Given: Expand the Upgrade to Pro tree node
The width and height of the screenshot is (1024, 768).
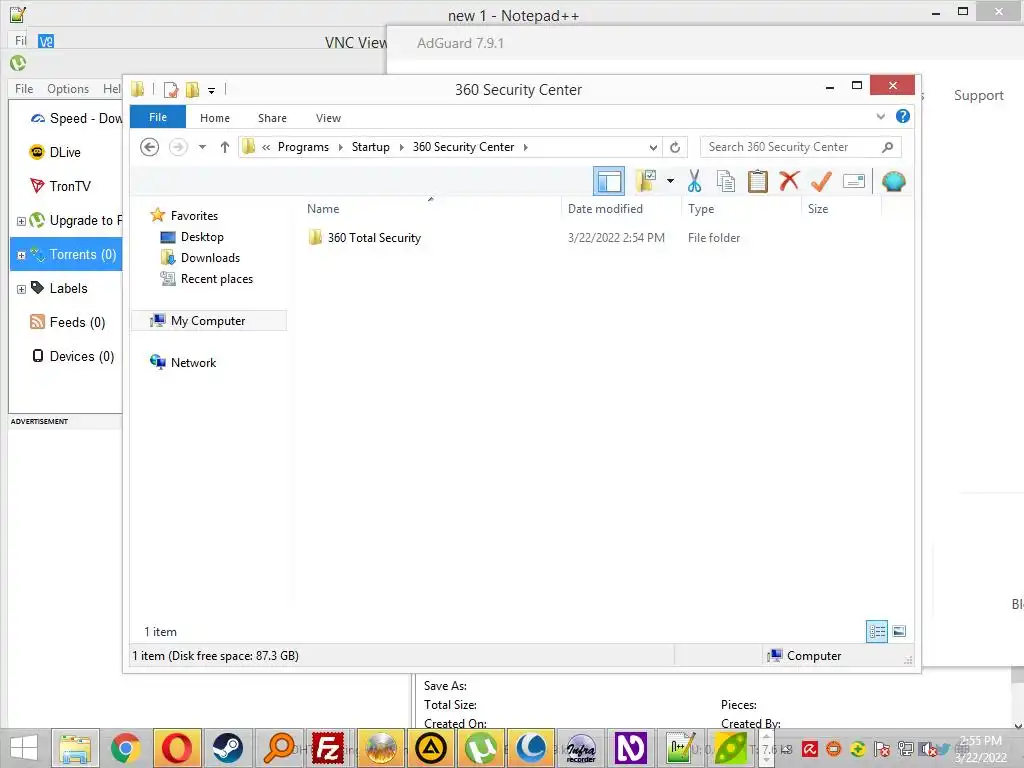Looking at the screenshot, I should (x=21, y=221).
